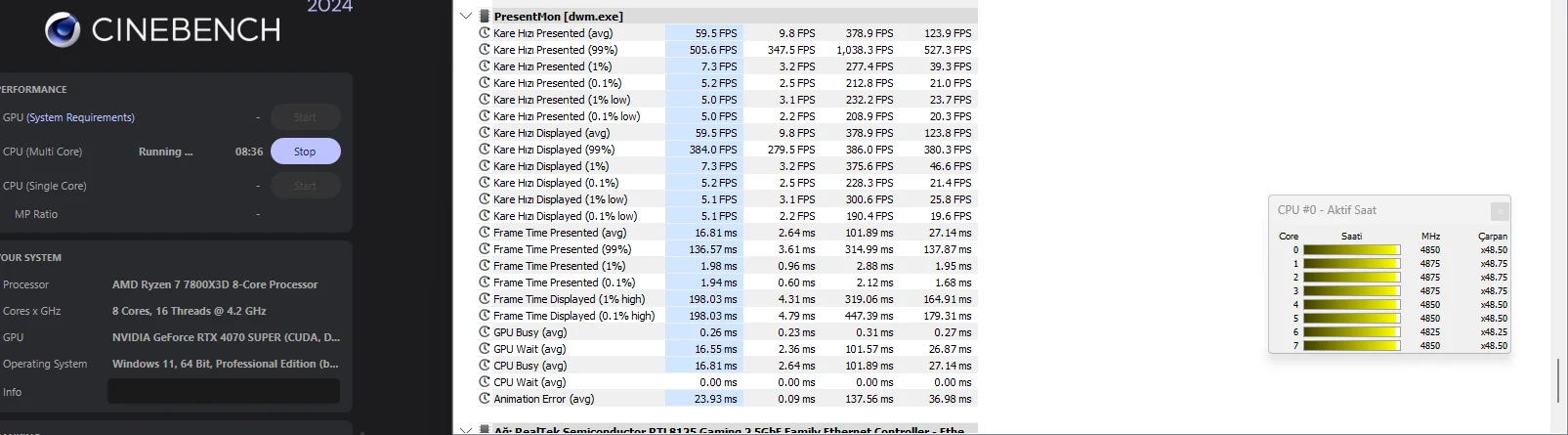Click the Saati column header in the clock window
Viewport: 1568px width, 435px height.
tap(1351, 237)
